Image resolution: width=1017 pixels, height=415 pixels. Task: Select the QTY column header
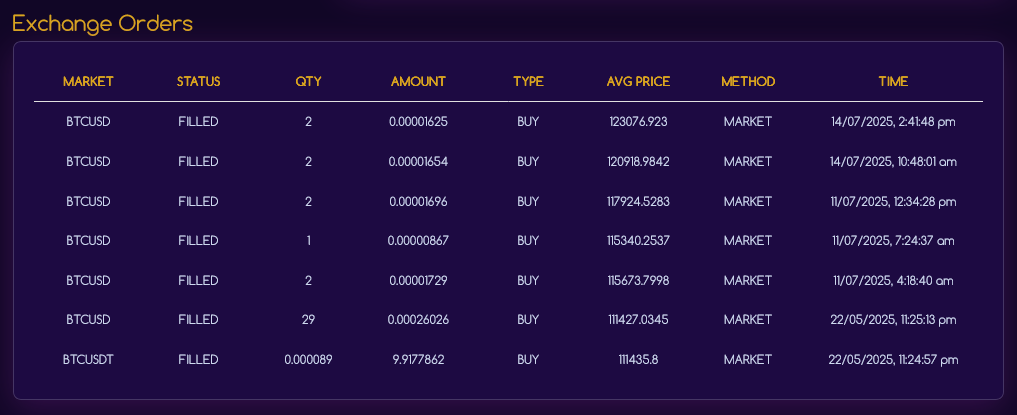(x=308, y=81)
